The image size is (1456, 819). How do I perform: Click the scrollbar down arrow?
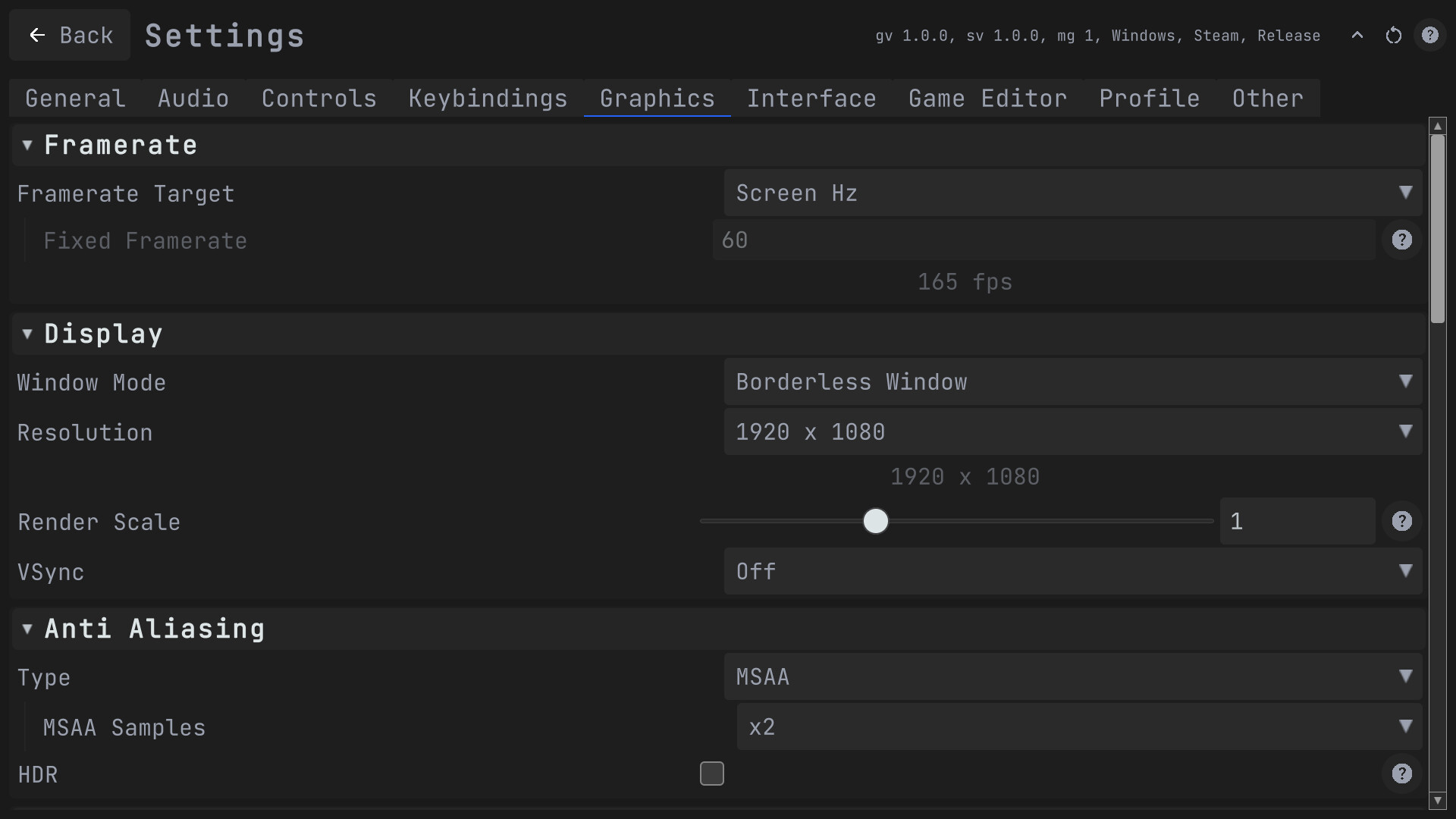(1437, 800)
